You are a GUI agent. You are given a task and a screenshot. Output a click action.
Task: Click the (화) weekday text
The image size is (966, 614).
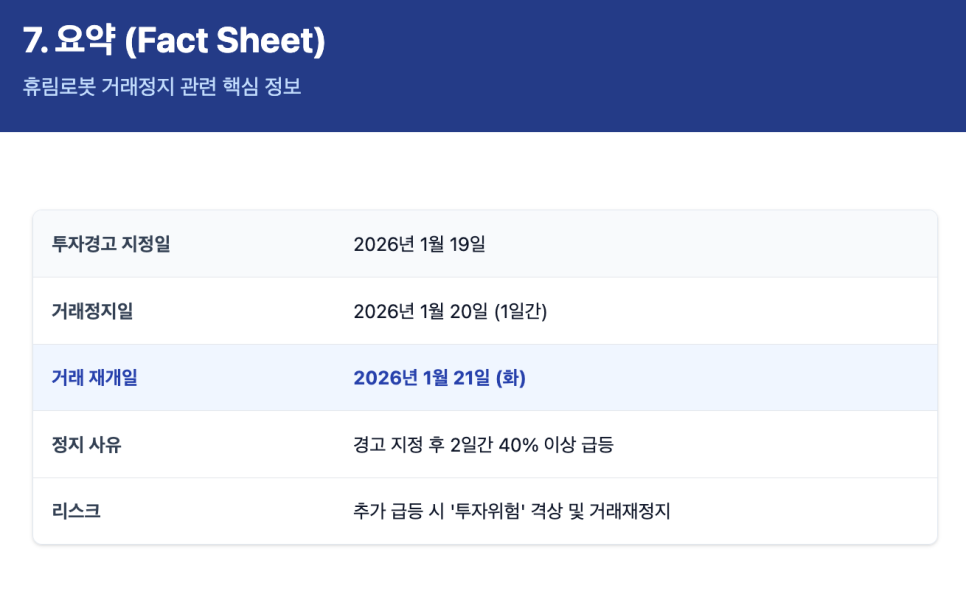point(510,378)
